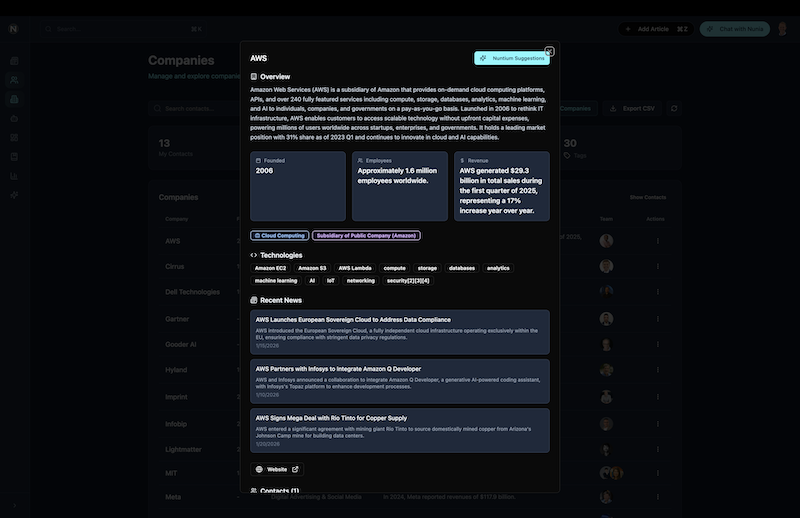Screen dimensions: 800x518
Task: Focus the Search contacts field
Action: click(195, 109)
